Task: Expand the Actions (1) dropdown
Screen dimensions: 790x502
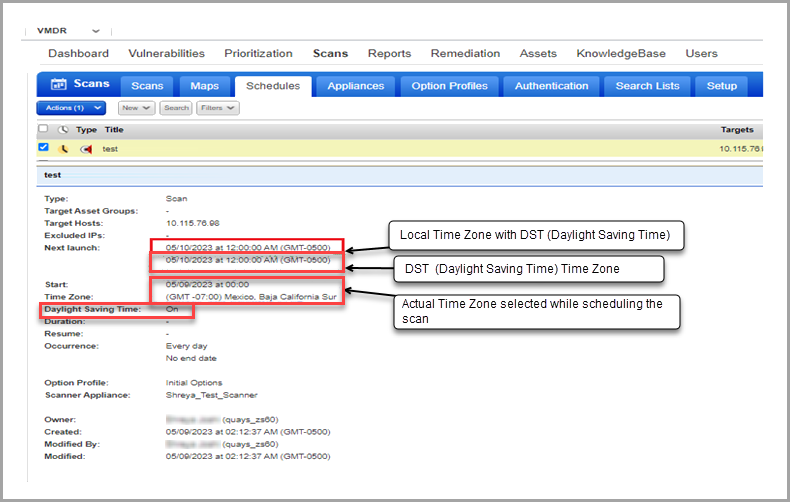Action: pos(71,107)
